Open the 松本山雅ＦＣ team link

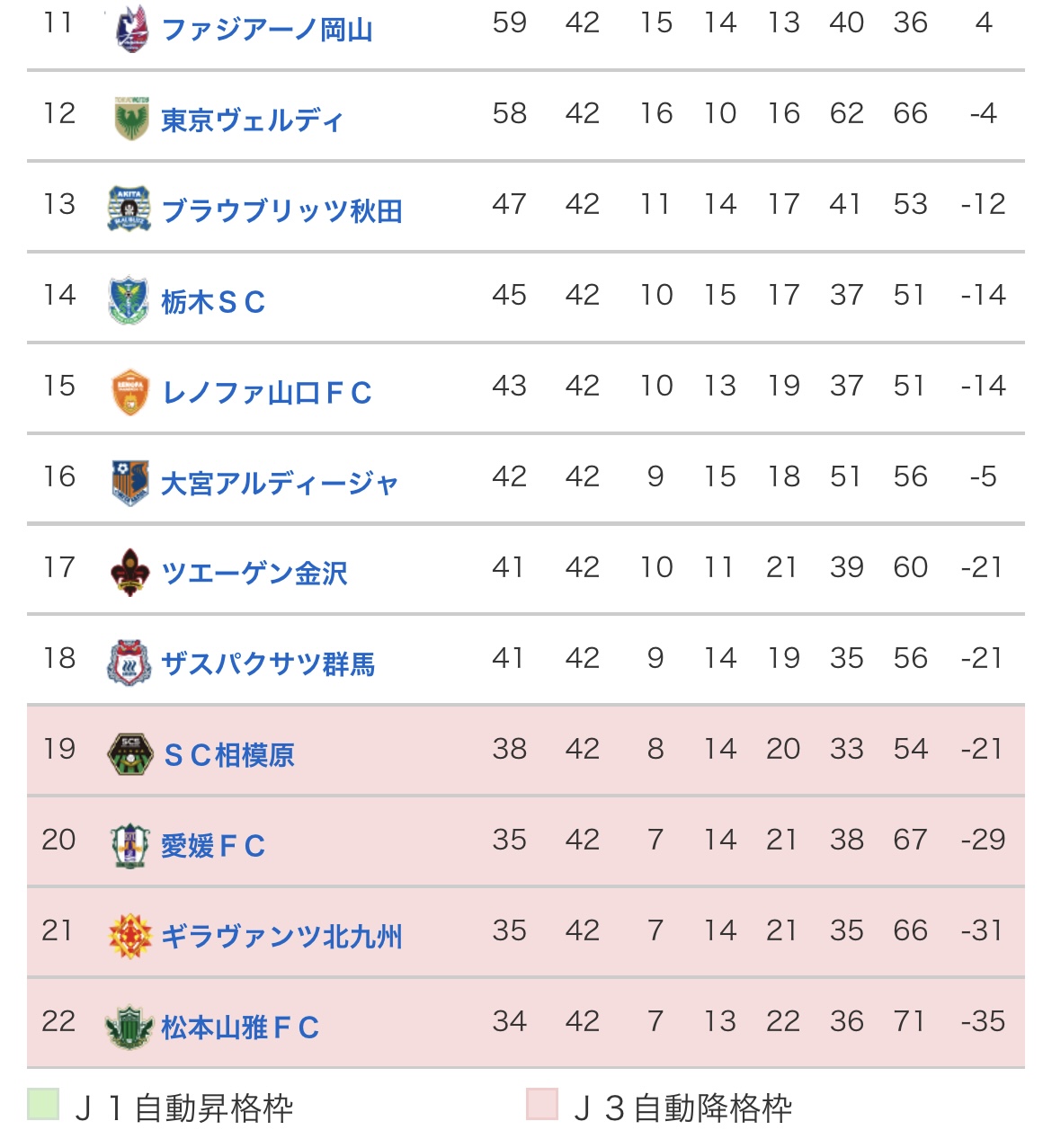tap(240, 1027)
